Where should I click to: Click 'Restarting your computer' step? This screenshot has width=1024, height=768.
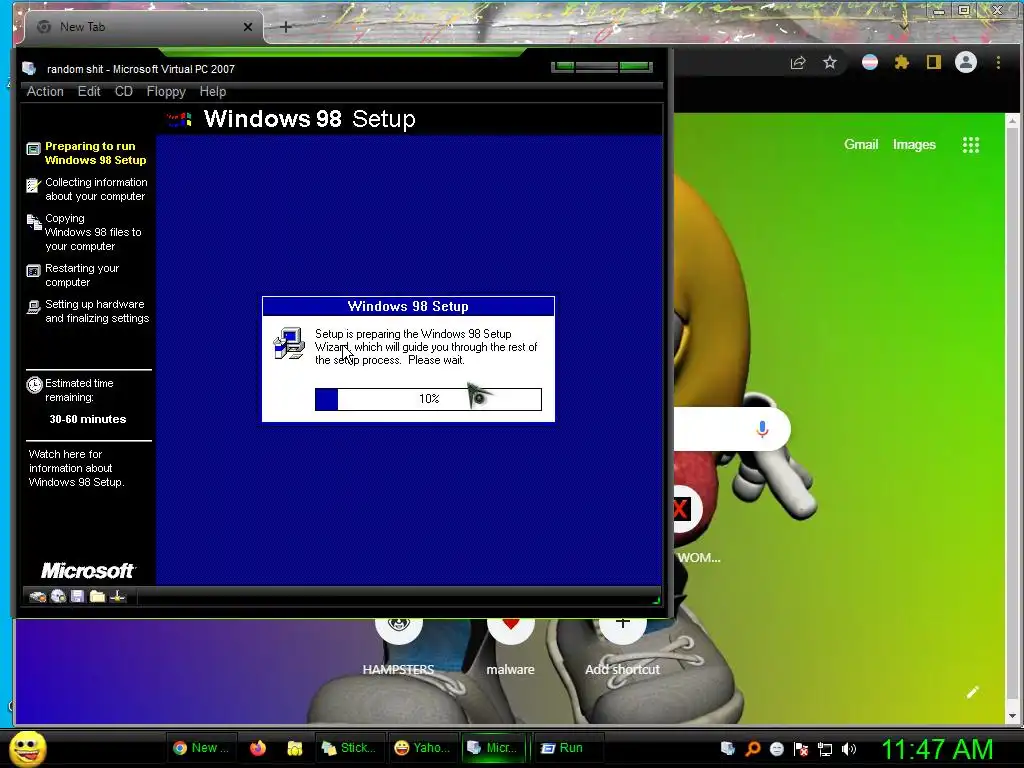(x=73, y=275)
